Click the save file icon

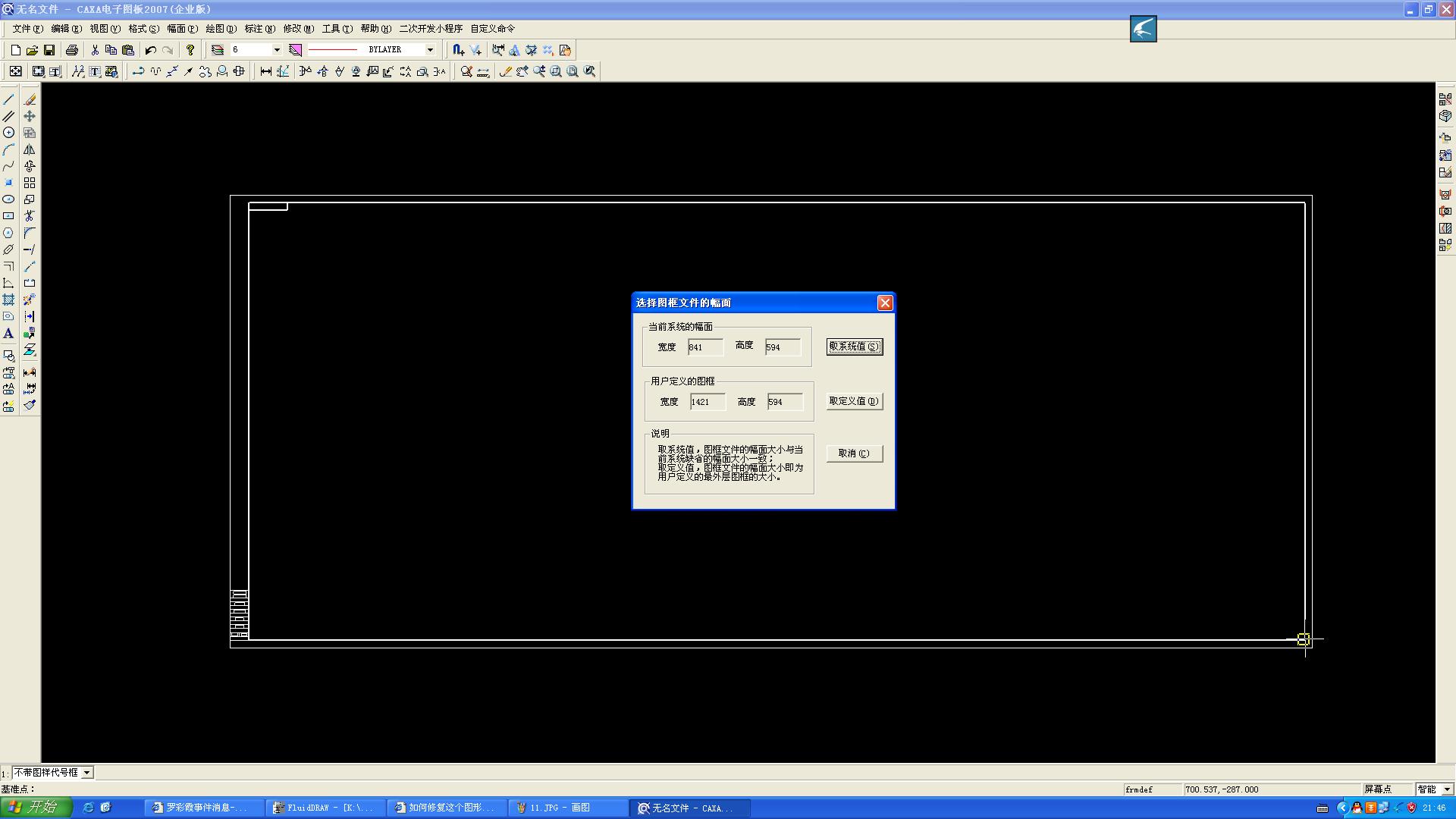pyautogui.click(x=49, y=50)
